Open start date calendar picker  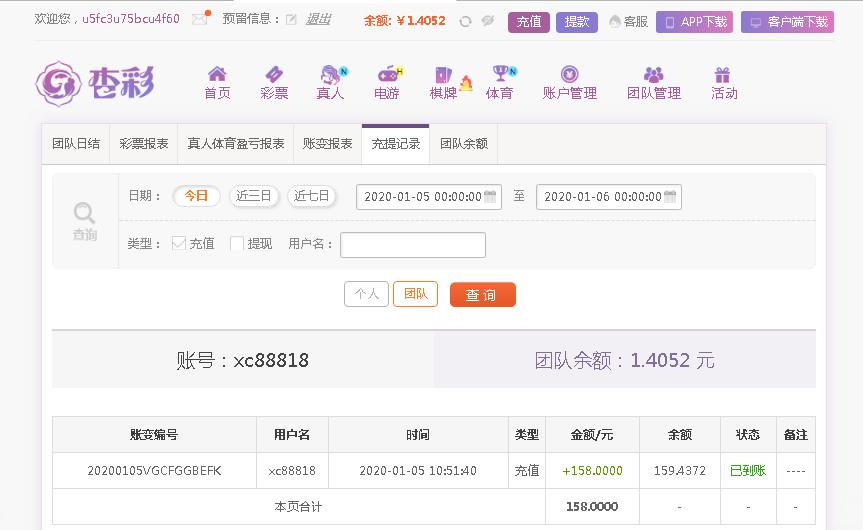tap(490, 196)
